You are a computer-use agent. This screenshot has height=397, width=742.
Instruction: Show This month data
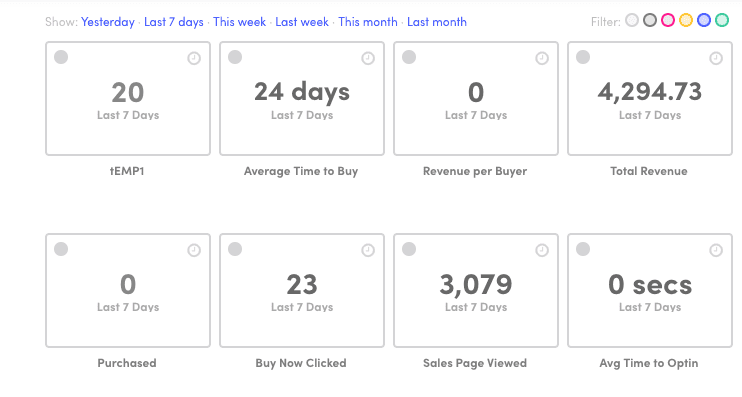[x=368, y=22]
